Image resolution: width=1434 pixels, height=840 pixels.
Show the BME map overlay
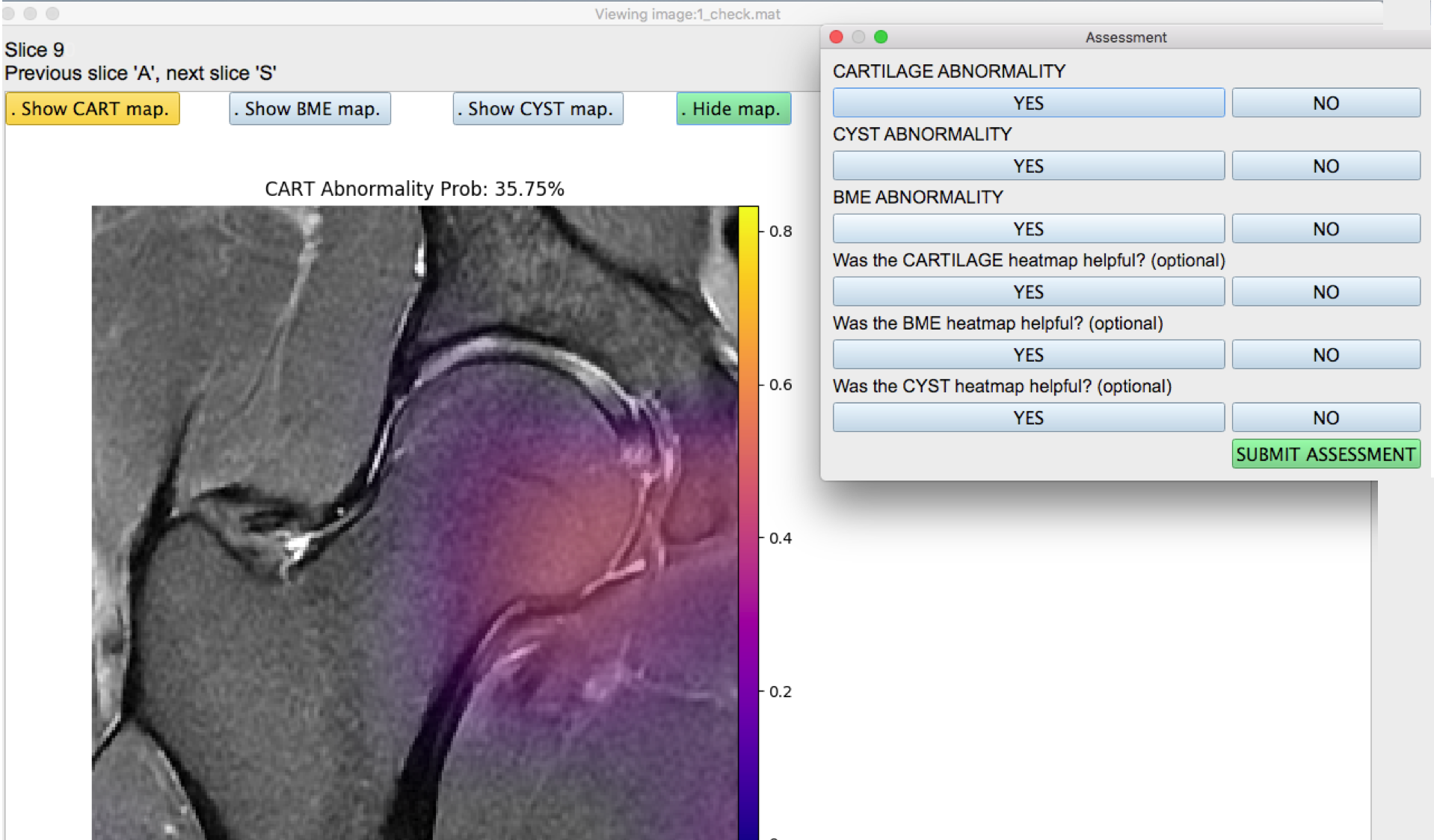310,109
